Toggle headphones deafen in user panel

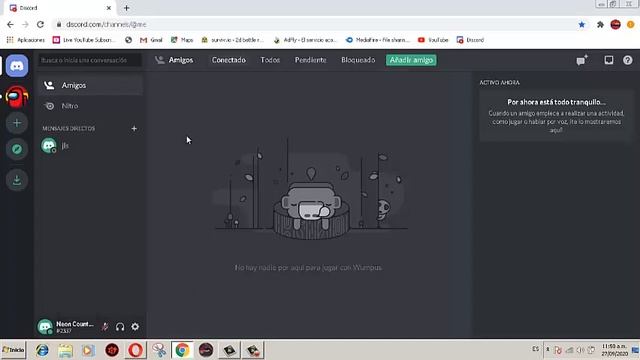click(120, 327)
